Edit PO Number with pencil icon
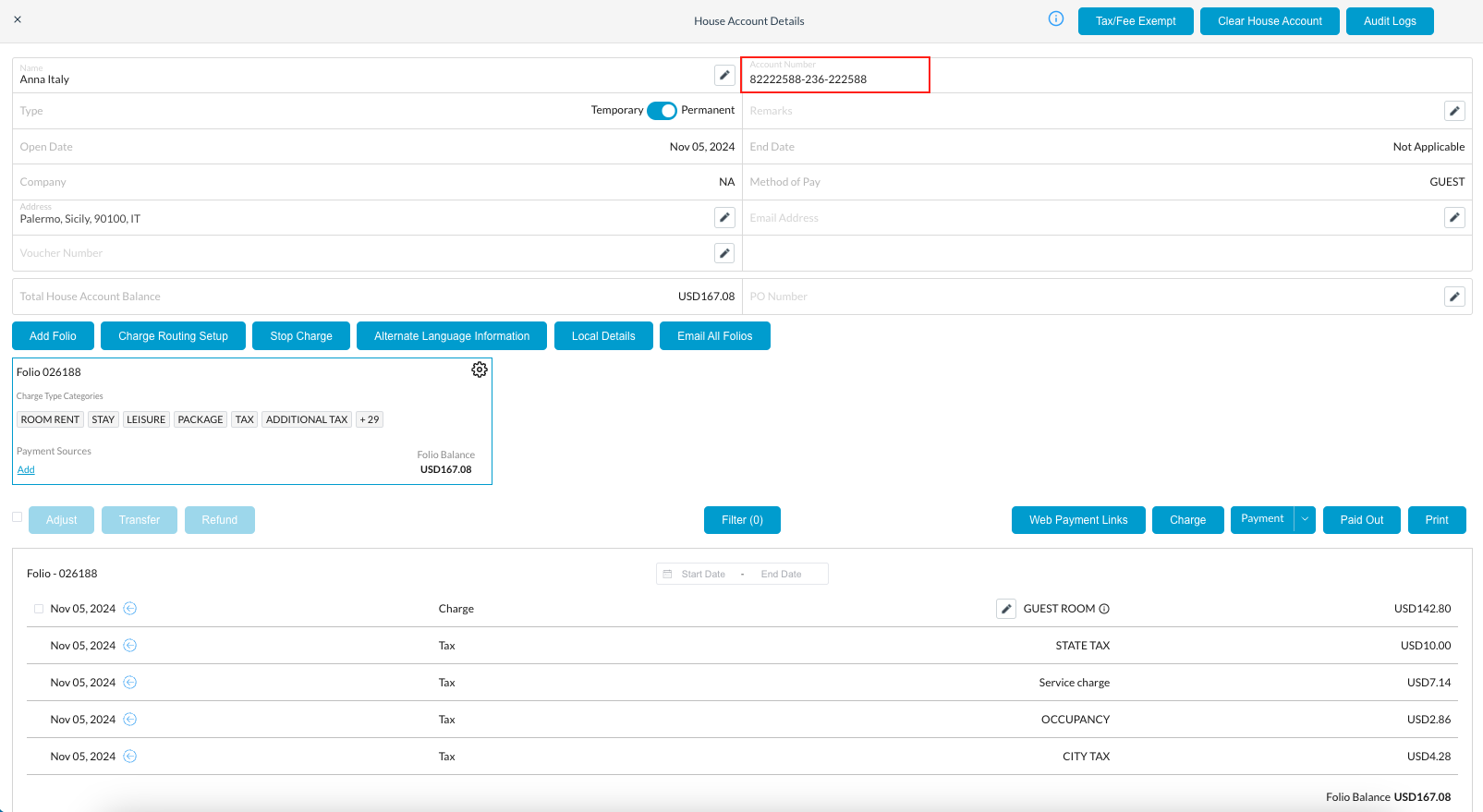The height and width of the screenshot is (812, 1483). coord(1454,297)
